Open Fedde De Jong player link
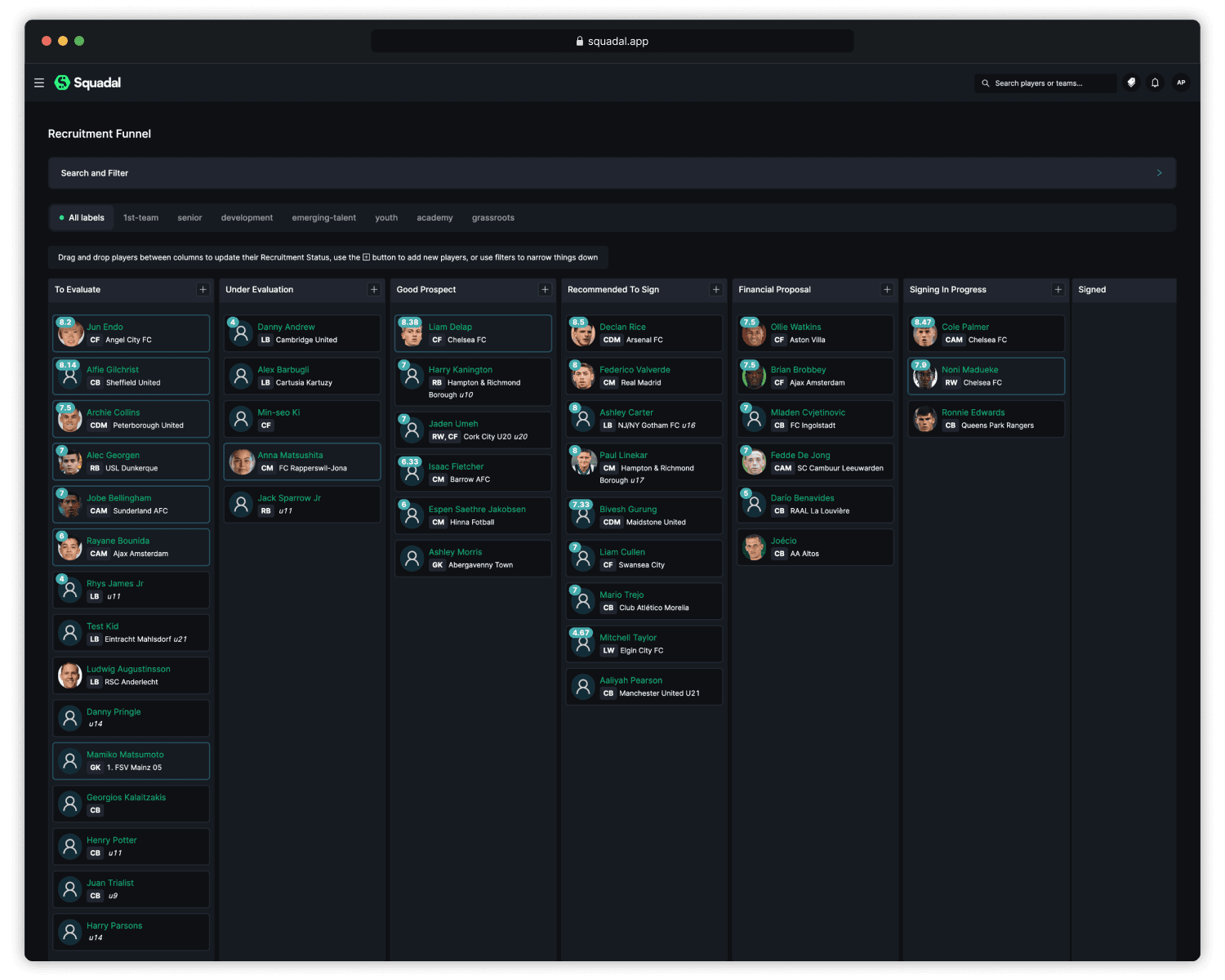Screen dimensions: 1225x980 (800, 456)
